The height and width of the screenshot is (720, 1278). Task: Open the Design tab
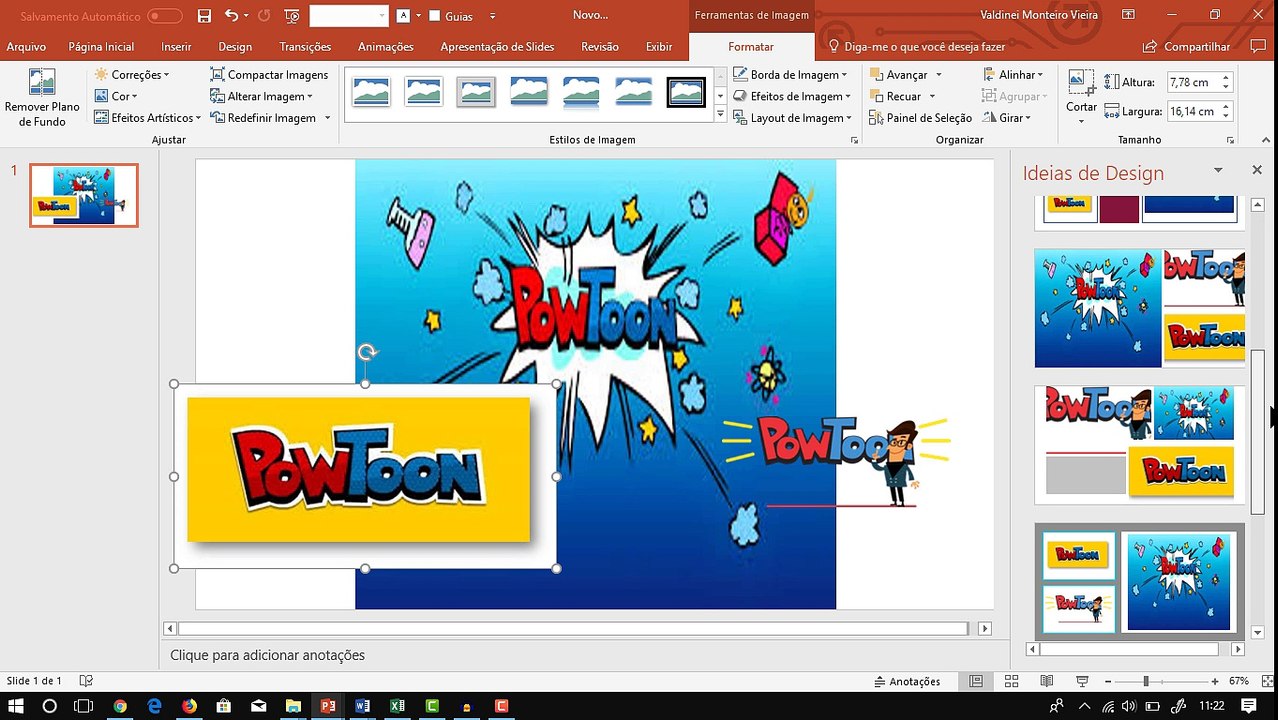(x=235, y=47)
